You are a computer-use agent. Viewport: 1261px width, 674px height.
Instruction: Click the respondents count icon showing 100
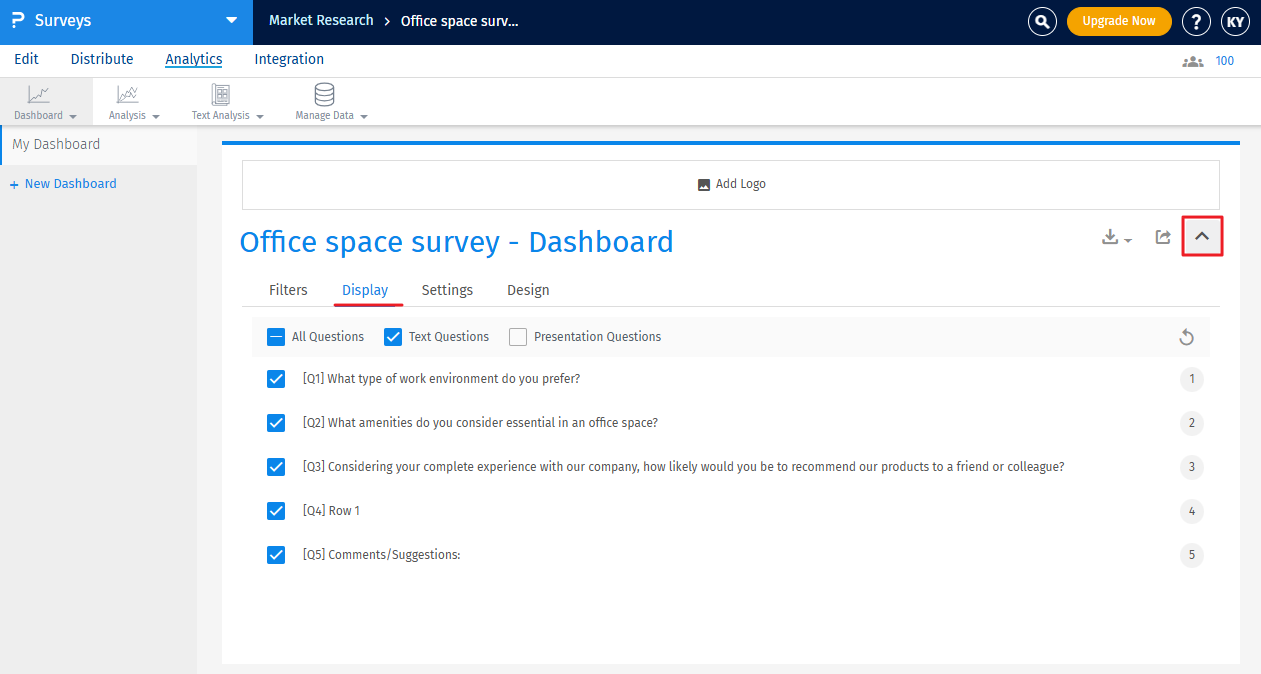[1192, 60]
